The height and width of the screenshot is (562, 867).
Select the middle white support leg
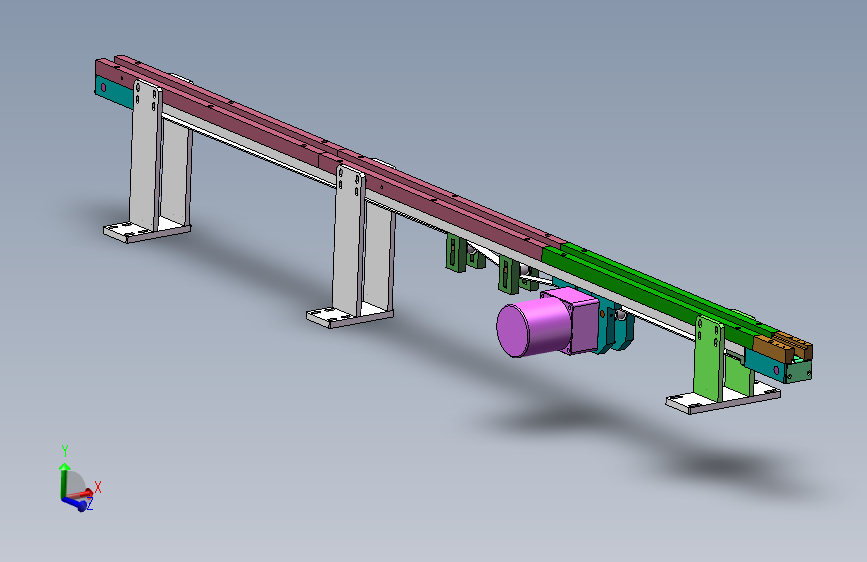pyautogui.click(x=348, y=241)
